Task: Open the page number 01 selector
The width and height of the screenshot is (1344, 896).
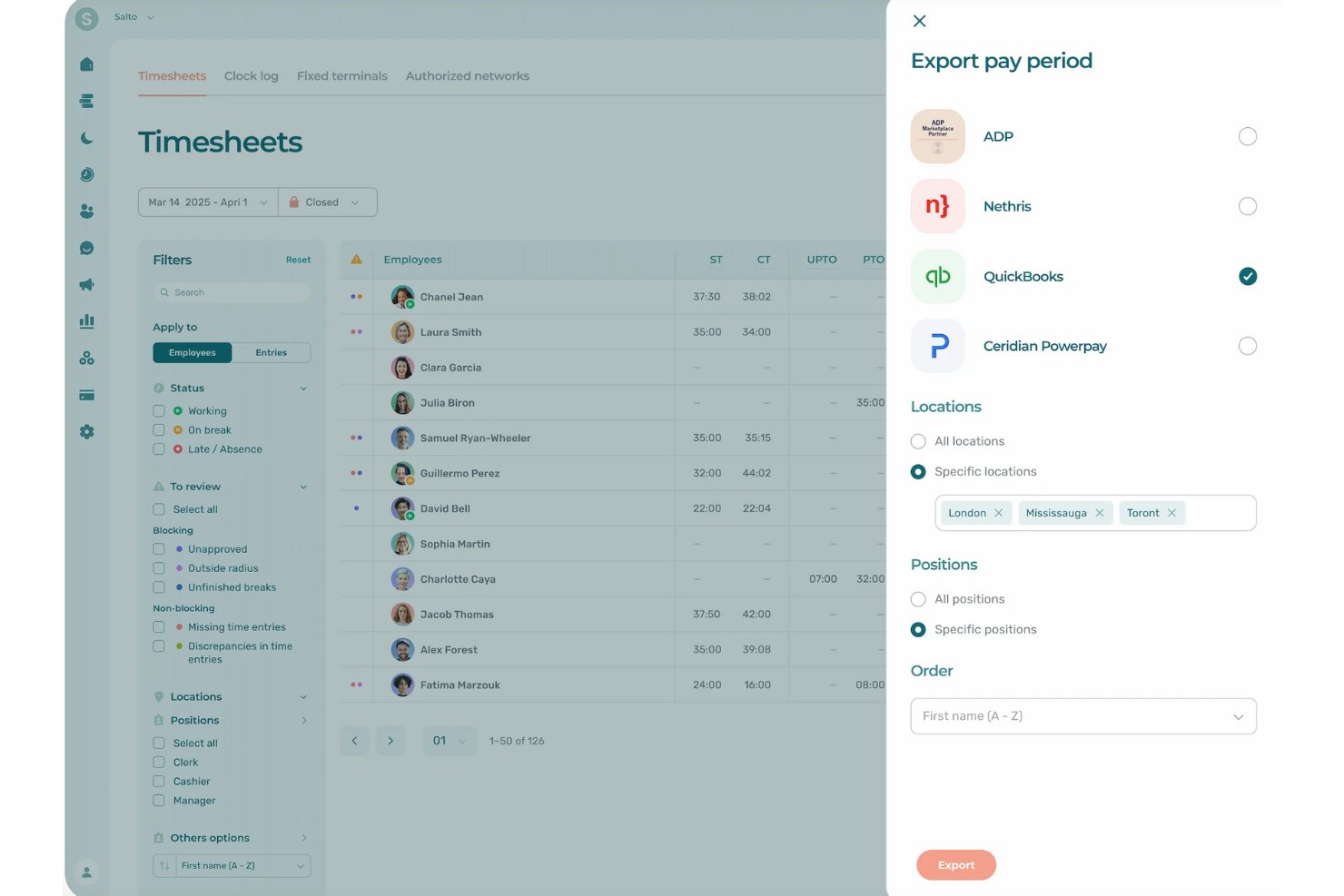Action: [x=449, y=741]
